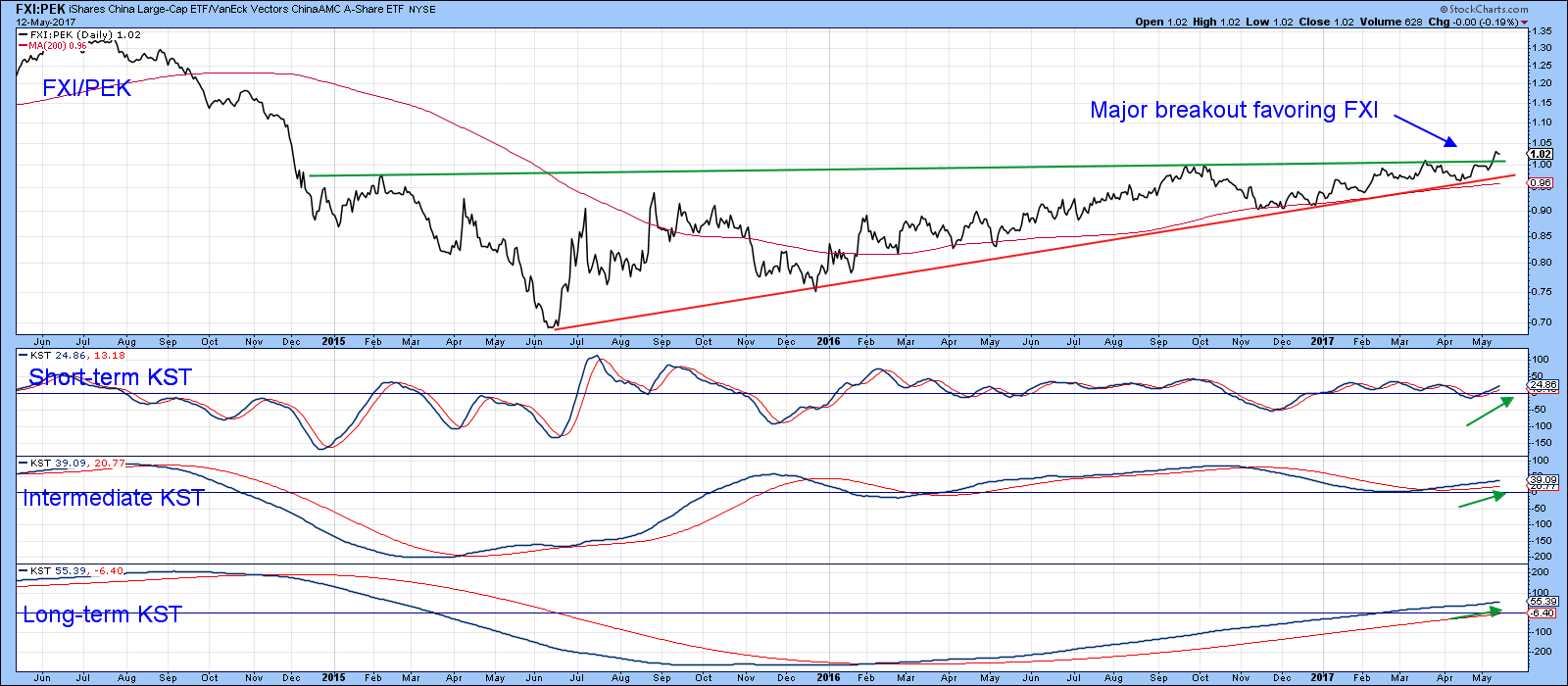
Task: Select the 'Long-term KST' panel label
Action: pos(102,614)
